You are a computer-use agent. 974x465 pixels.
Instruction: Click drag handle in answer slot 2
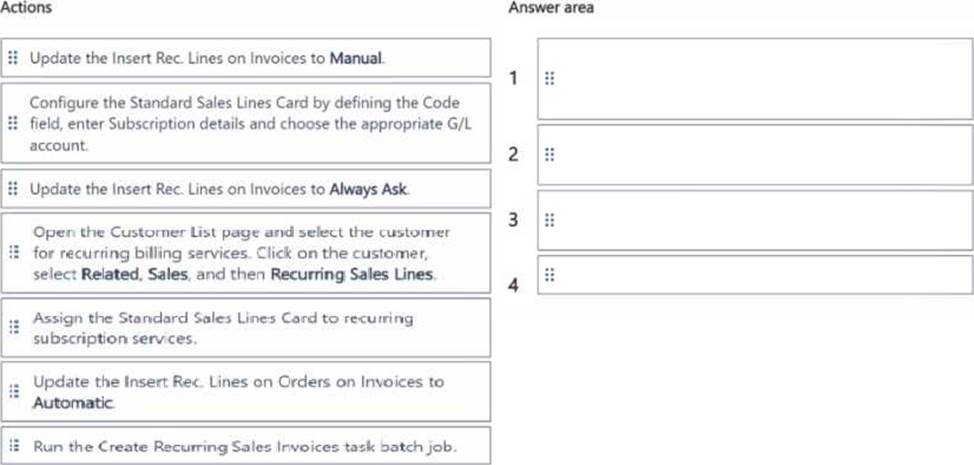(x=549, y=155)
